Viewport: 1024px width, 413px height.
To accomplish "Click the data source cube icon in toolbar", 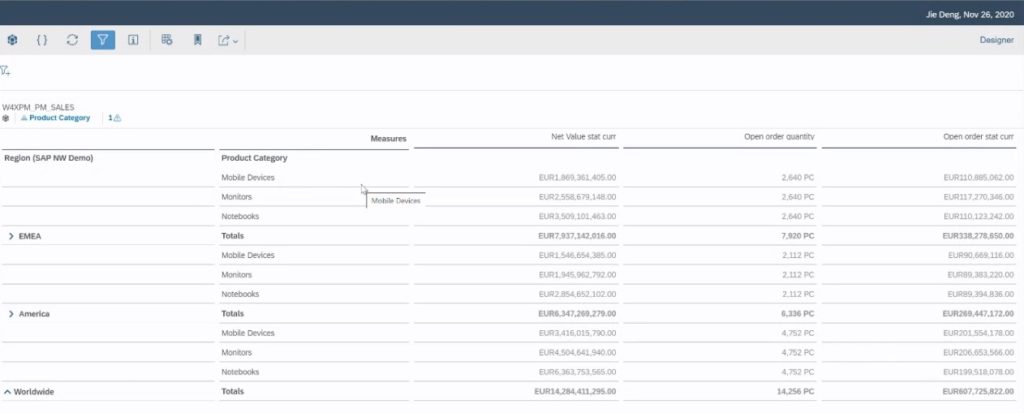I will point(13,40).
